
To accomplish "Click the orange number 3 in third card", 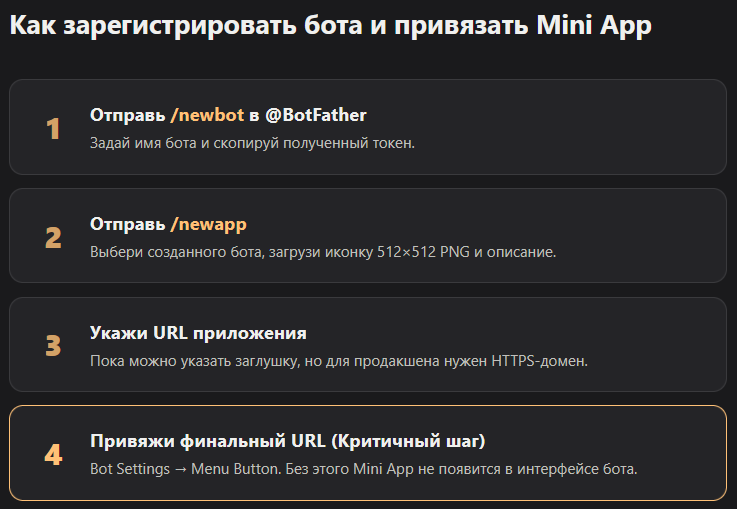I will point(53,346).
